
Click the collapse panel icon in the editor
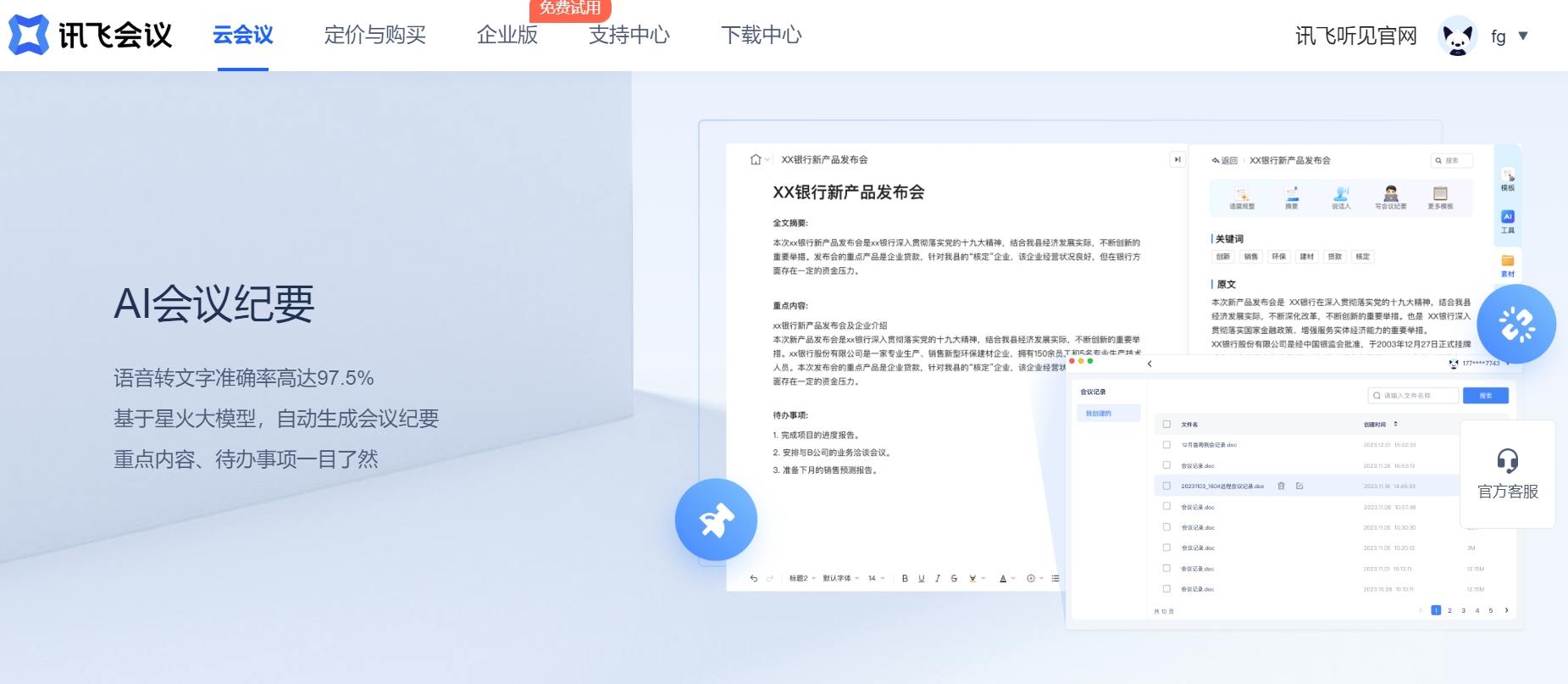pos(1177,159)
